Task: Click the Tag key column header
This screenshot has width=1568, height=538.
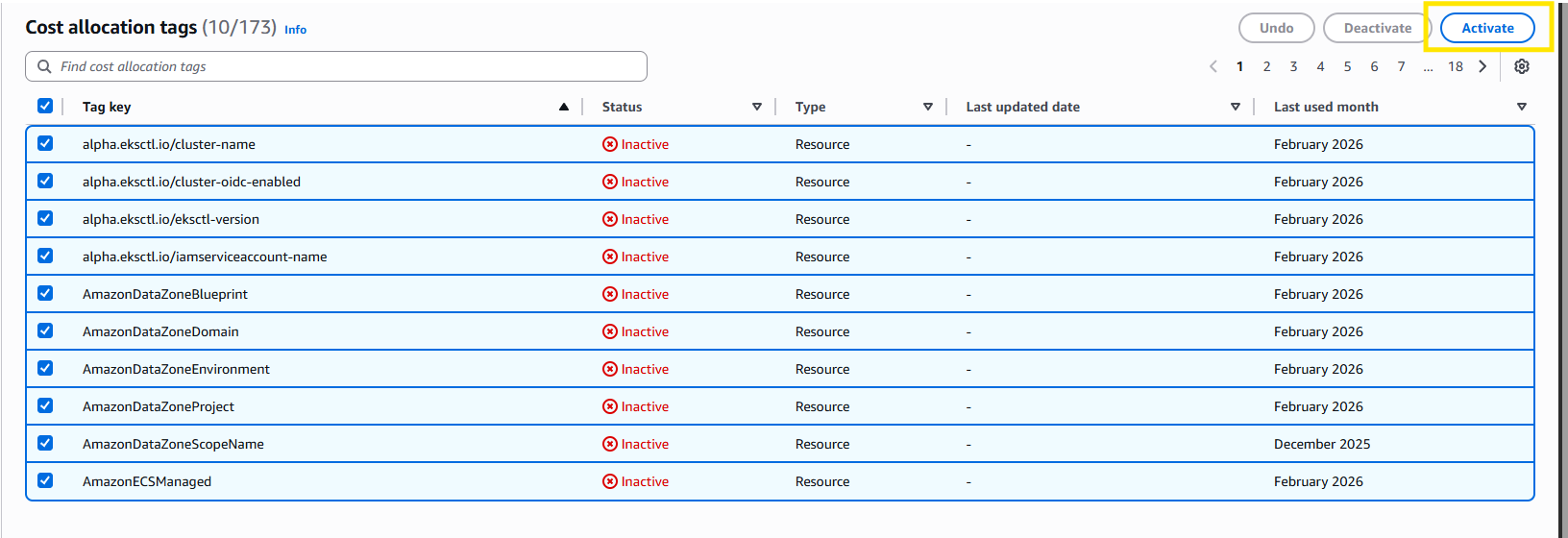Action: tap(107, 107)
